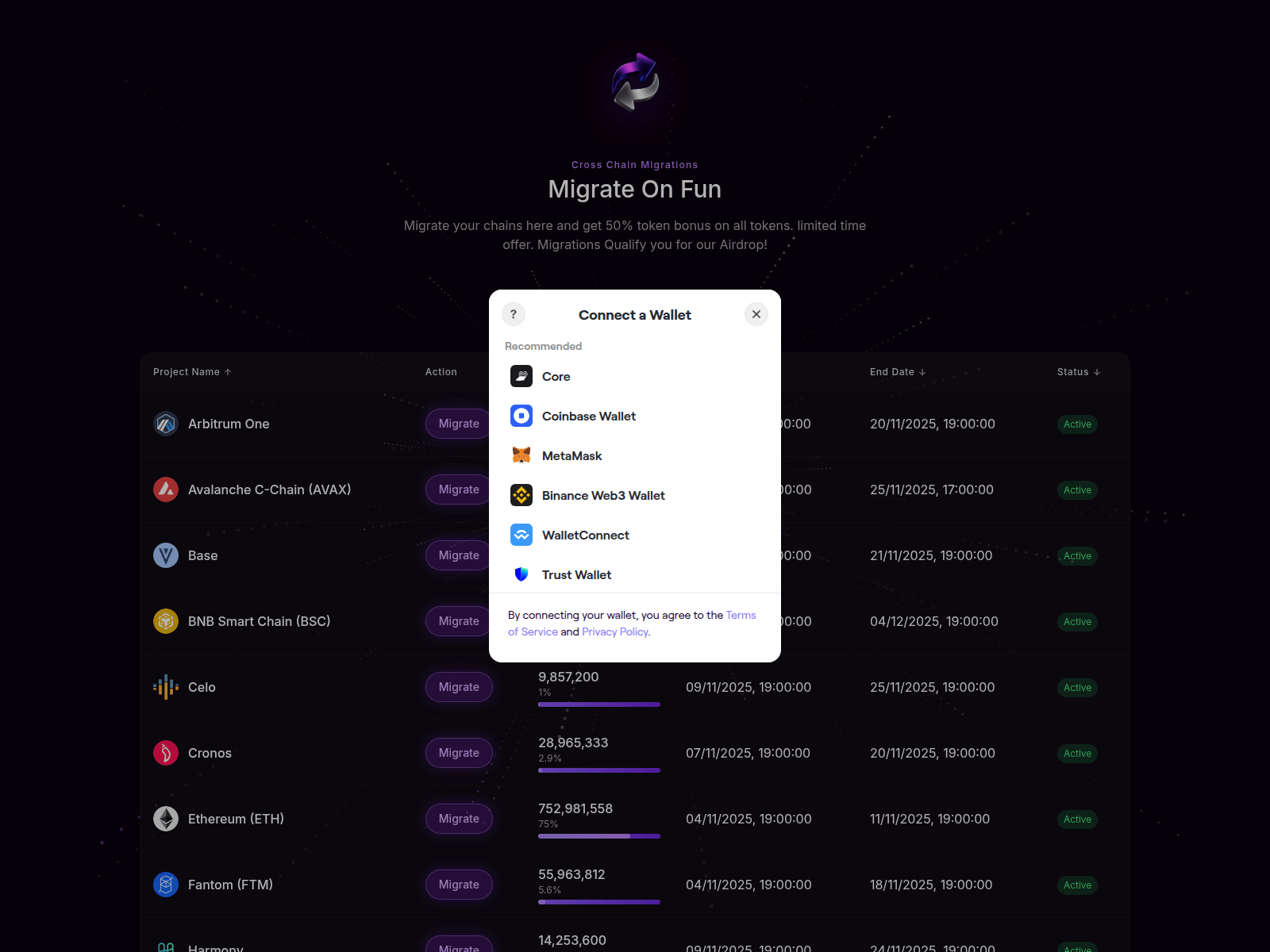Click Avalanche end date 25/11/2025, 17:00:00
This screenshot has height=952, width=1270.
click(x=932, y=489)
